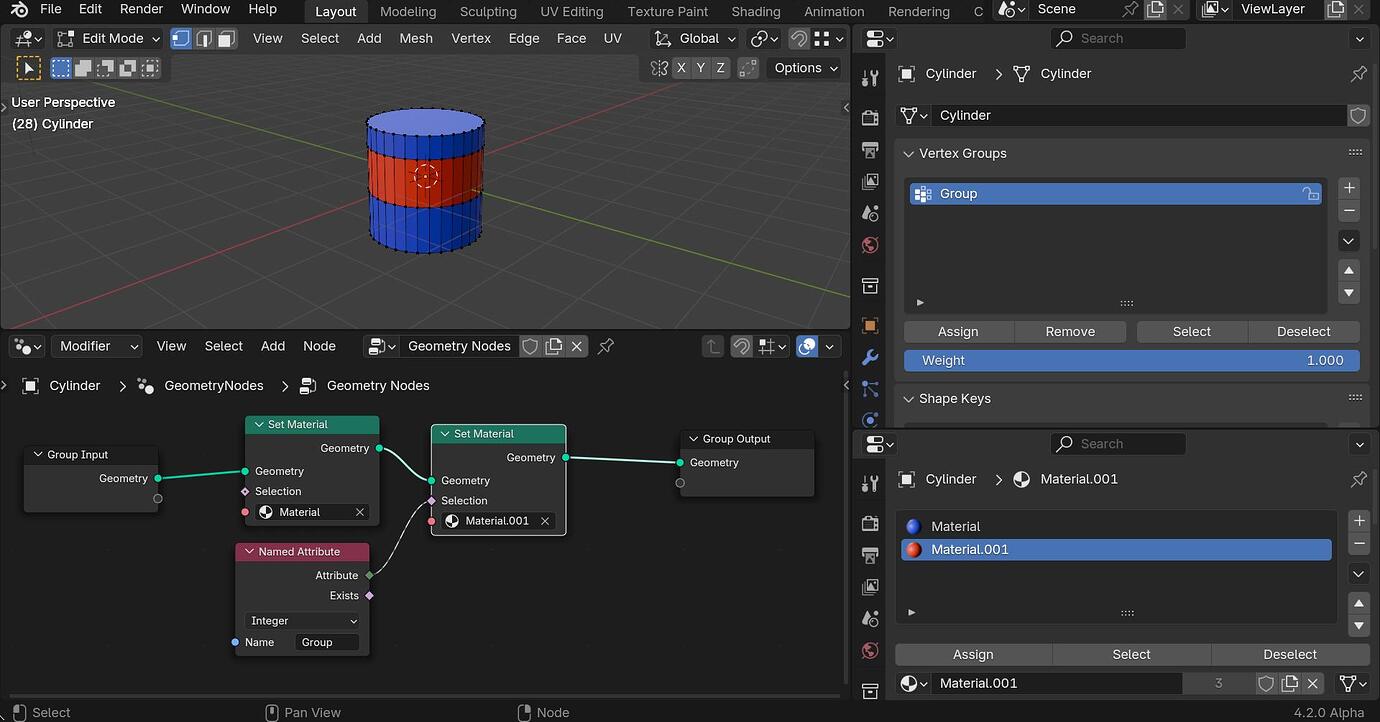Open Modifier type dropdown in node editor
This screenshot has height=722, width=1380.
(97, 346)
